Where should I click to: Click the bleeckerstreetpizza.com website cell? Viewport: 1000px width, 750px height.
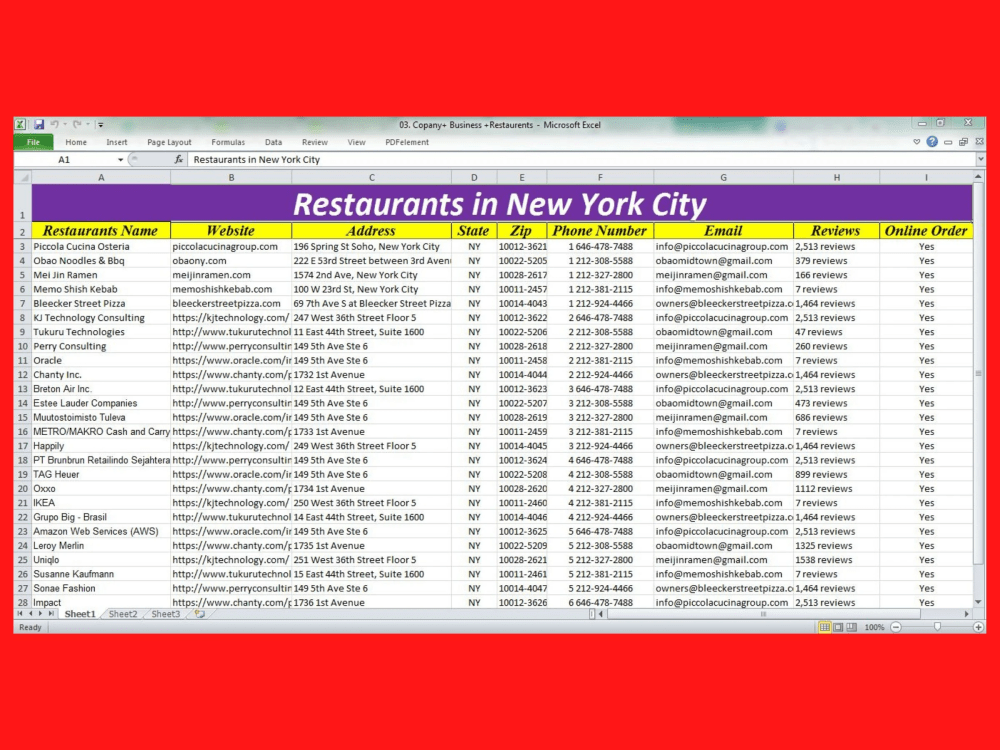(x=231, y=304)
